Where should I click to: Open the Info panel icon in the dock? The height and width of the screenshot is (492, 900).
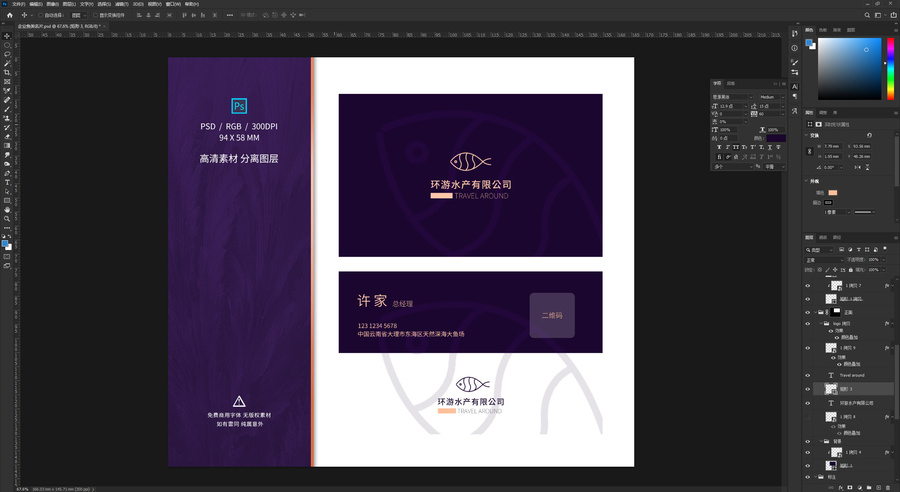tap(794, 48)
